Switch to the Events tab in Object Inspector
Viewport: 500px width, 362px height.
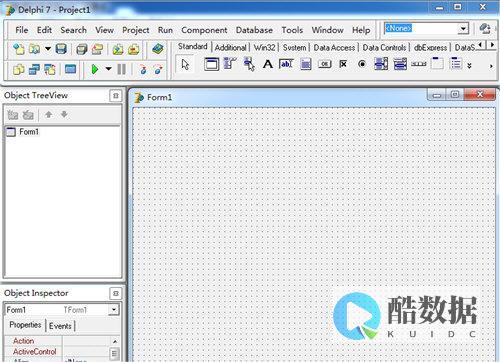pos(60,326)
